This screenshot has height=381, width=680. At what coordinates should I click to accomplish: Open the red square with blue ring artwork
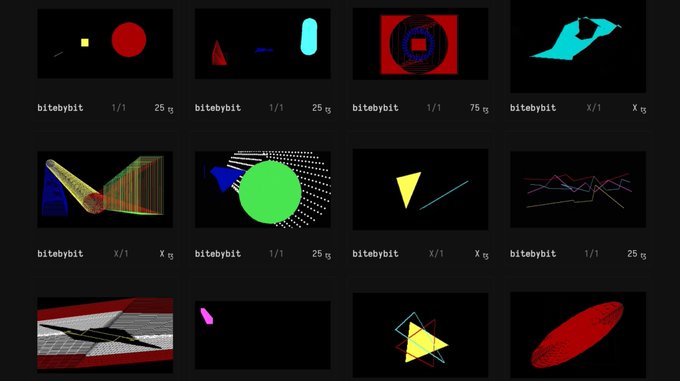pos(420,44)
